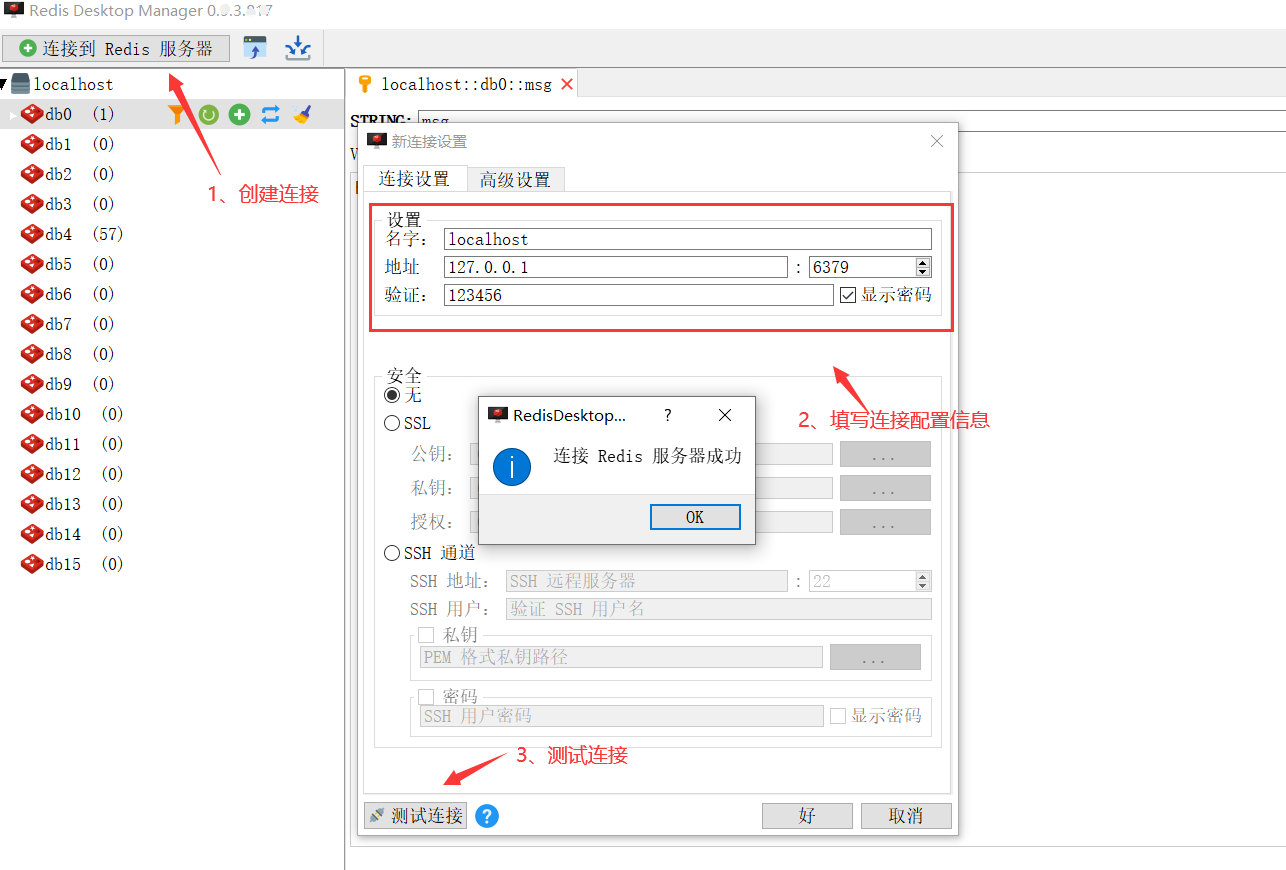The image size is (1286, 870).
Task: Enable the 密码 checkbox under SSH
Action: pos(426,696)
